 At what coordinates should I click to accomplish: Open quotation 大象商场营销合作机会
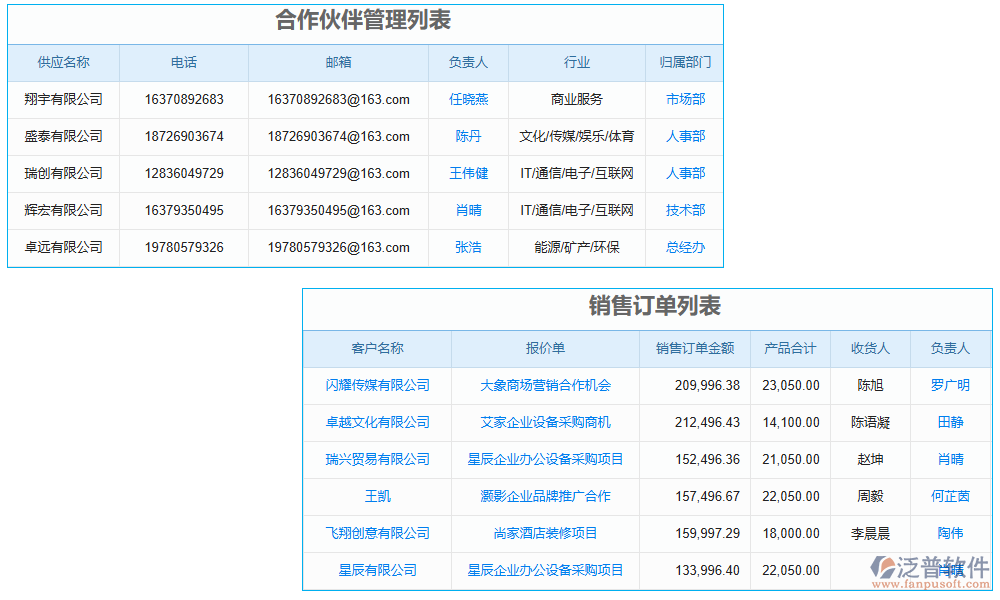point(545,385)
